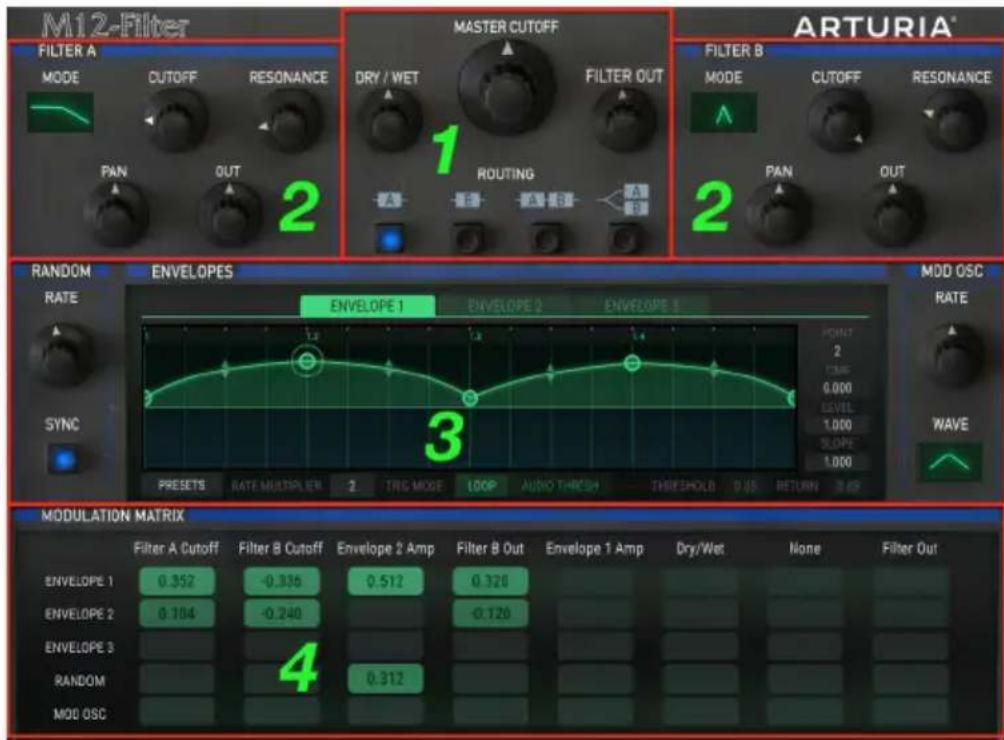Click the A-B series routing diagram icon
This screenshot has width=1004, height=740.
546,200
